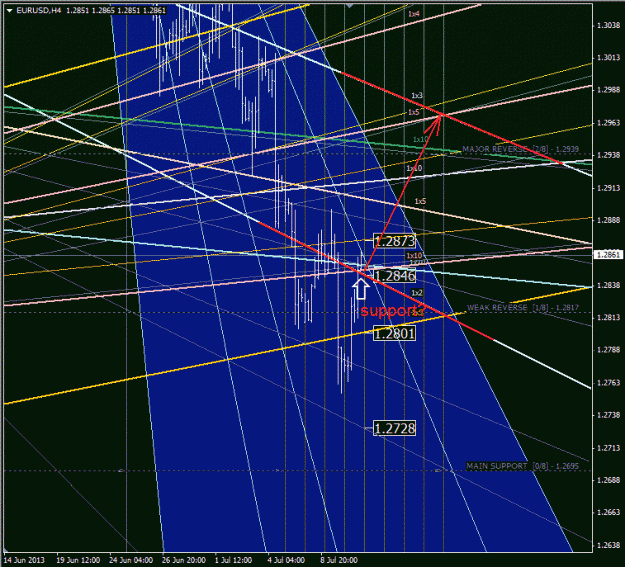Click the 1.2813 value on price axis

point(608,317)
